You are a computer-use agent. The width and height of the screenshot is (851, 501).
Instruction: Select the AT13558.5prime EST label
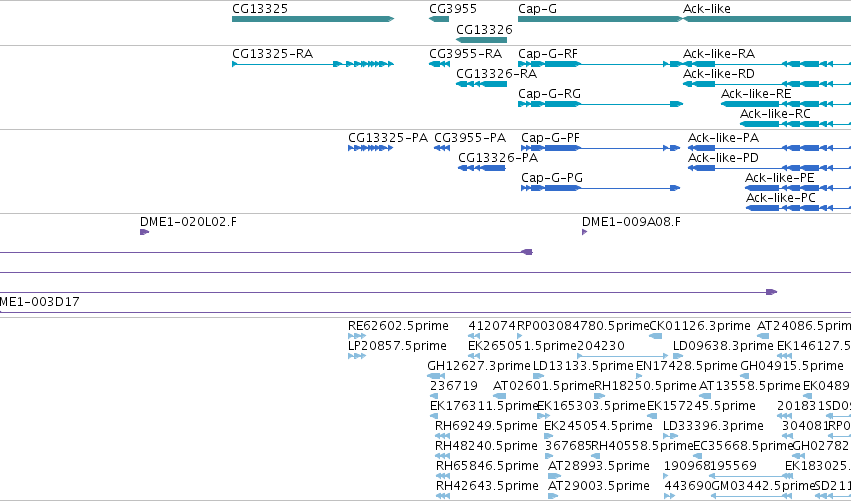tap(750, 386)
